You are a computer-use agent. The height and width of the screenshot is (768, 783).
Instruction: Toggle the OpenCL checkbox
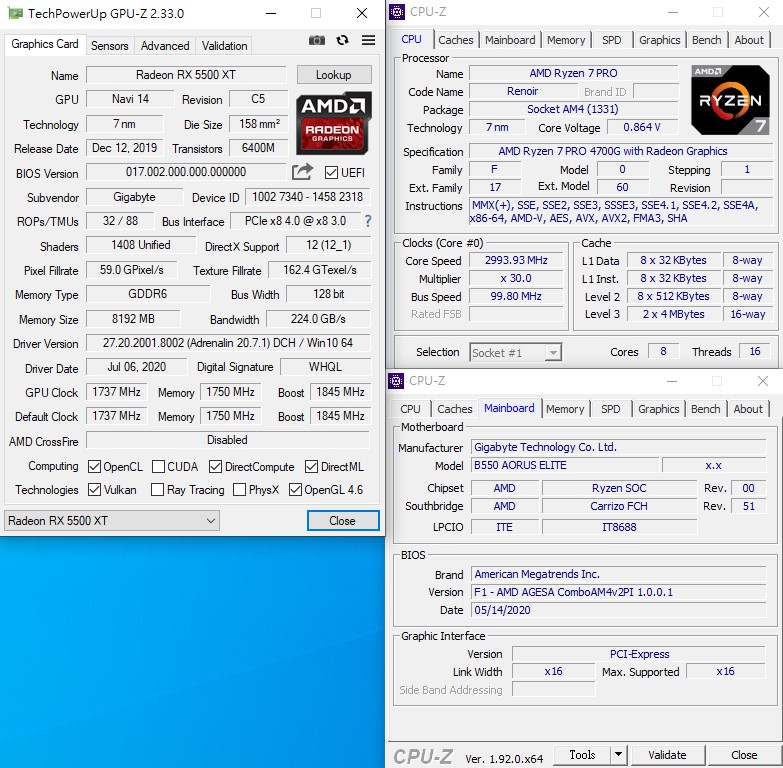94,466
